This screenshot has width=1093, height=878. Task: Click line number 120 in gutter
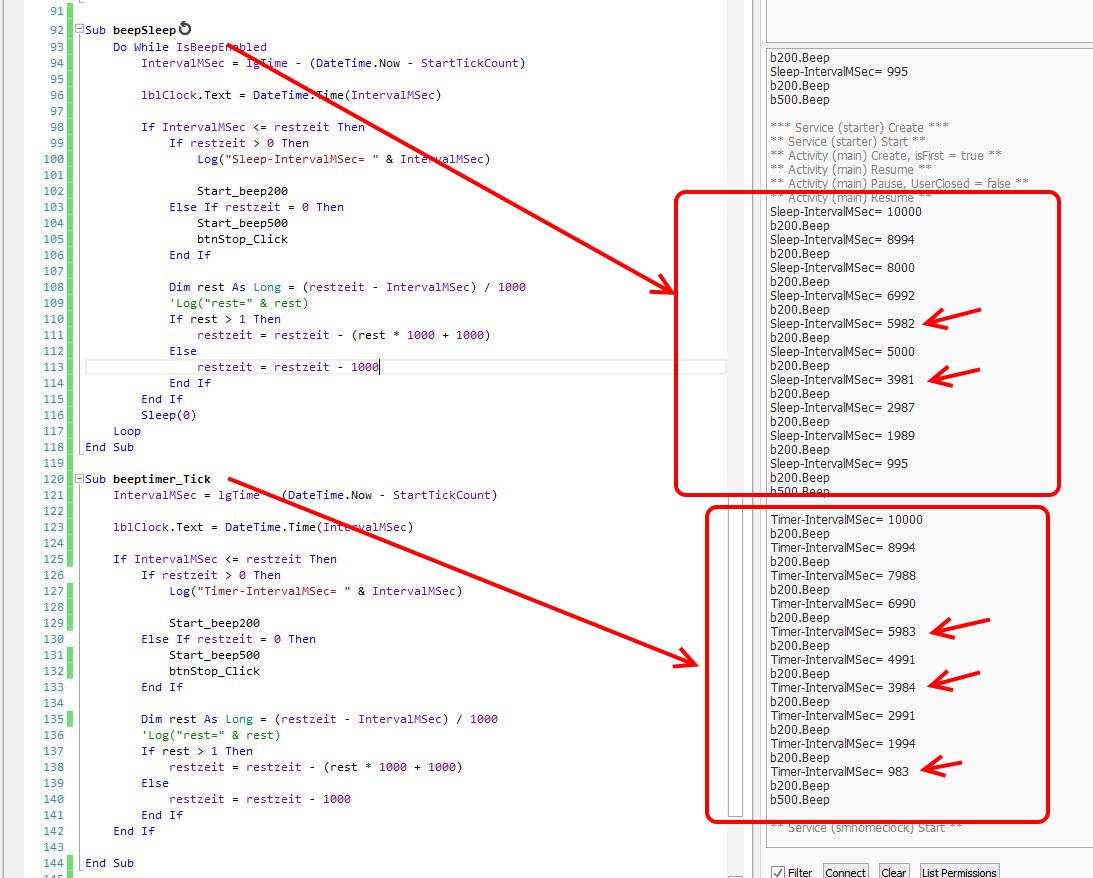point(54,479)
